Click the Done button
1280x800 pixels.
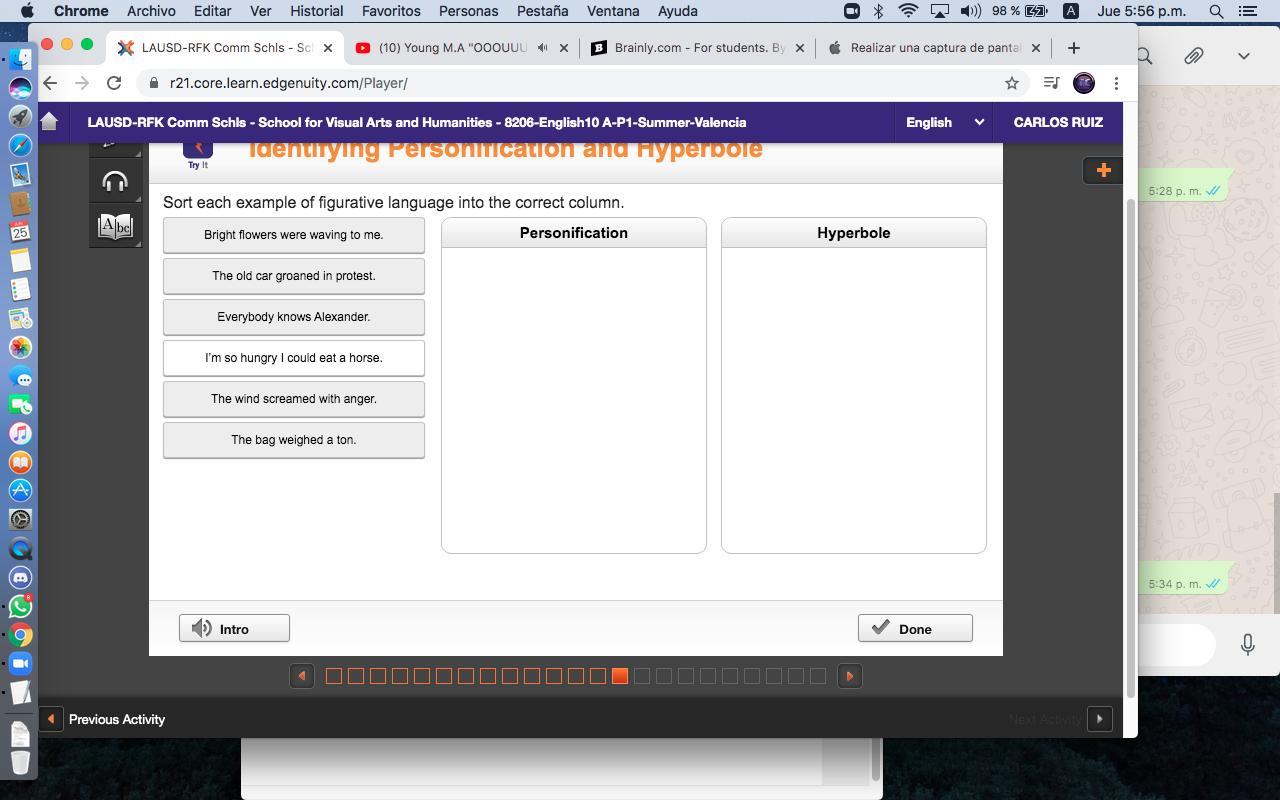[915, 628]
